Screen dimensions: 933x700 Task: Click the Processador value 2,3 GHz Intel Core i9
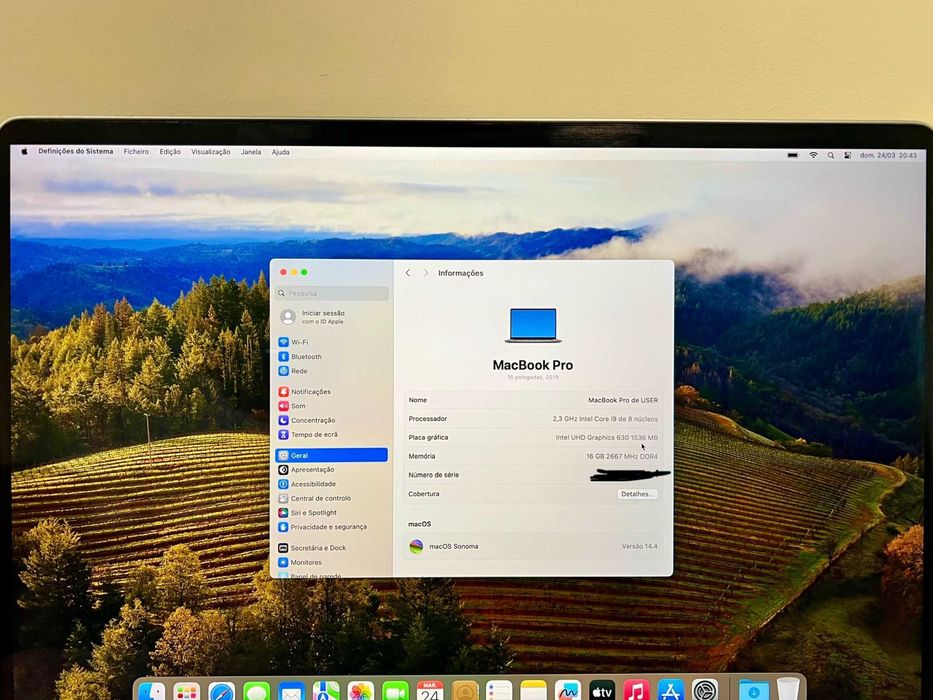(605, 418)
